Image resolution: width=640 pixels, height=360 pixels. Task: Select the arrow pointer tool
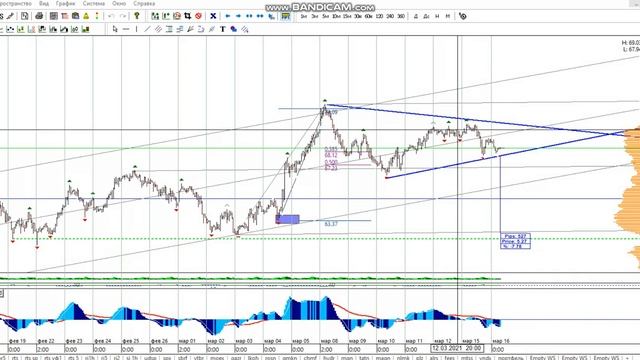coord(115,29)
